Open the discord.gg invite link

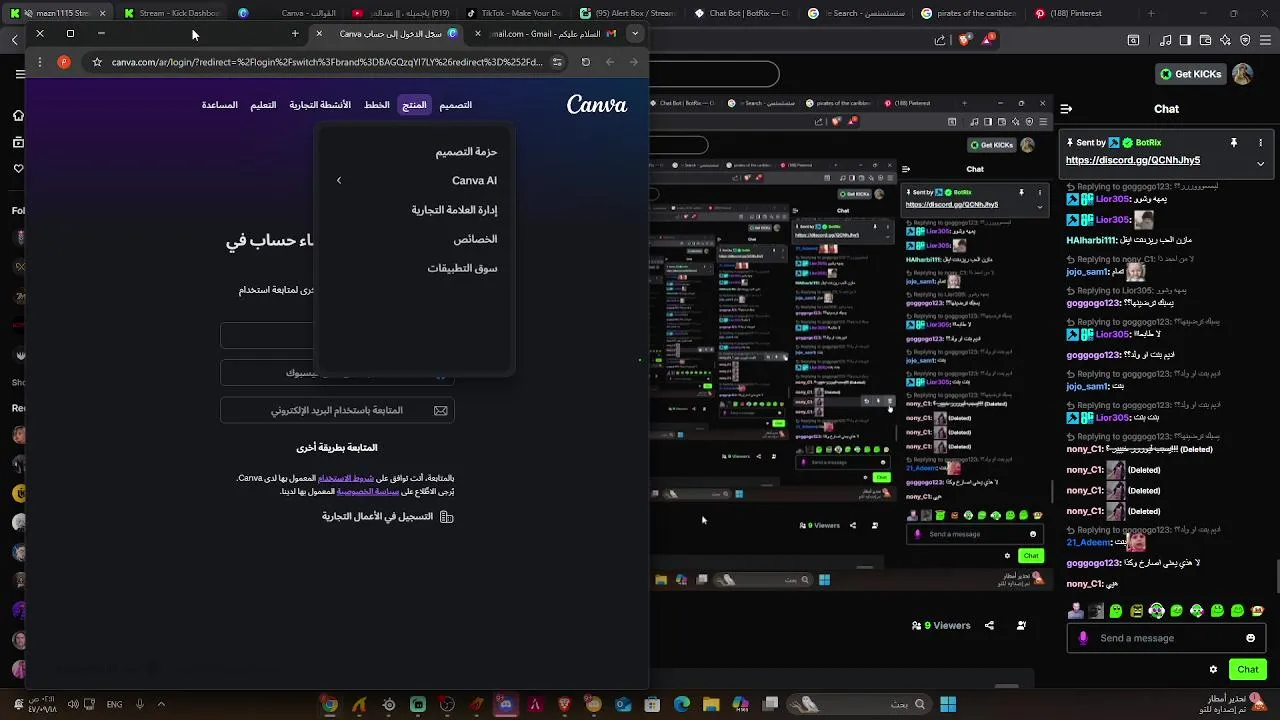[x=1133, y=160]
